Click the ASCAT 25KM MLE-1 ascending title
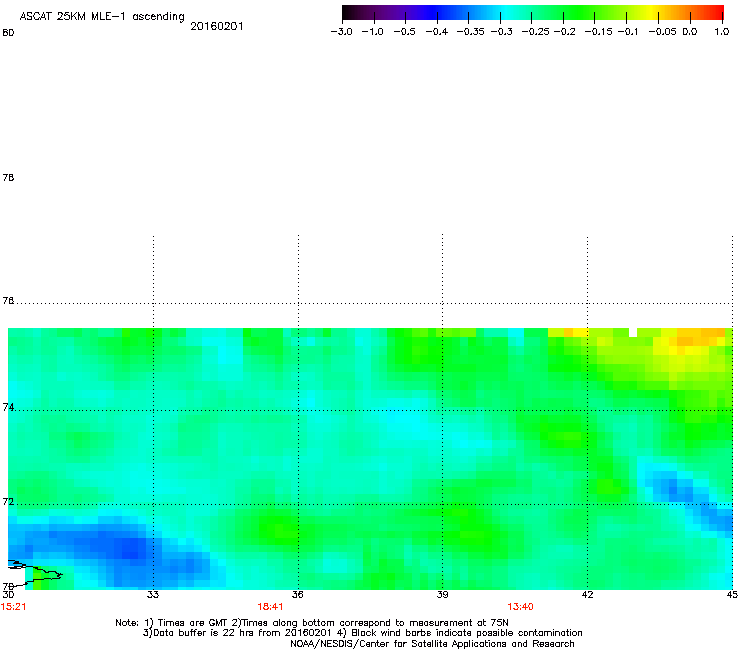The height and width of the screenshot is (650, 740). (x=102, y=17)
